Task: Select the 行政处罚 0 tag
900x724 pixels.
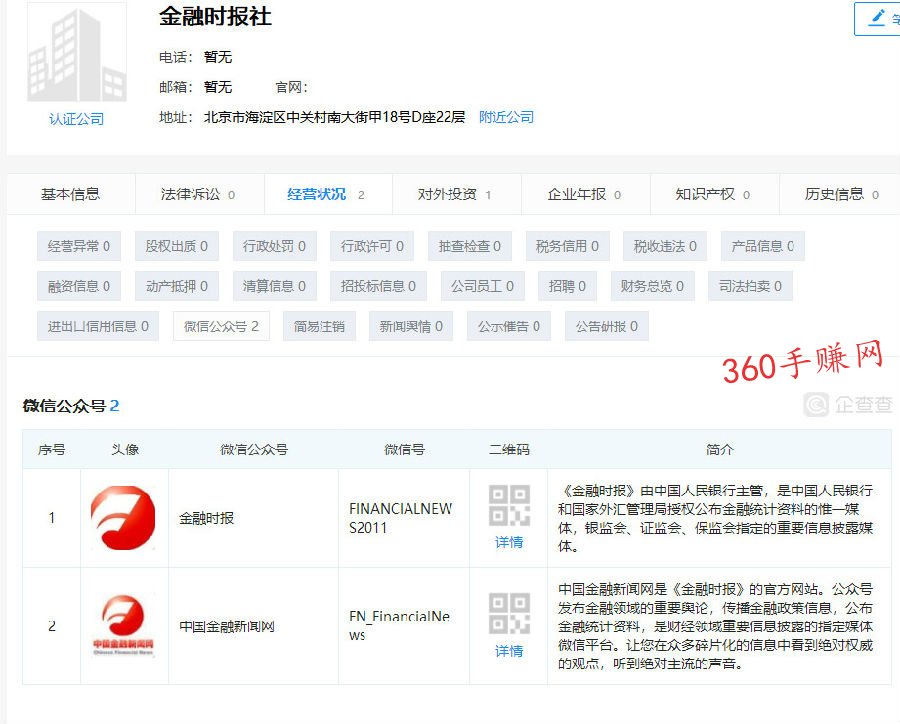Action: (x=274, y=246)
